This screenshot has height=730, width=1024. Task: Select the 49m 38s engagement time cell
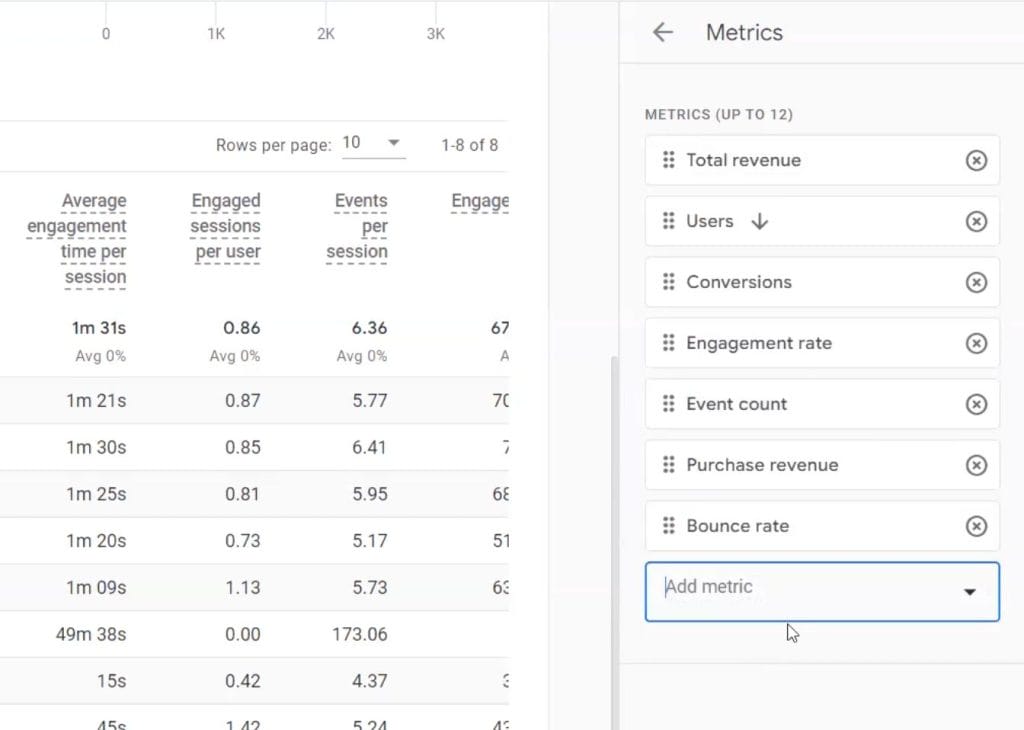pos(91,634)
